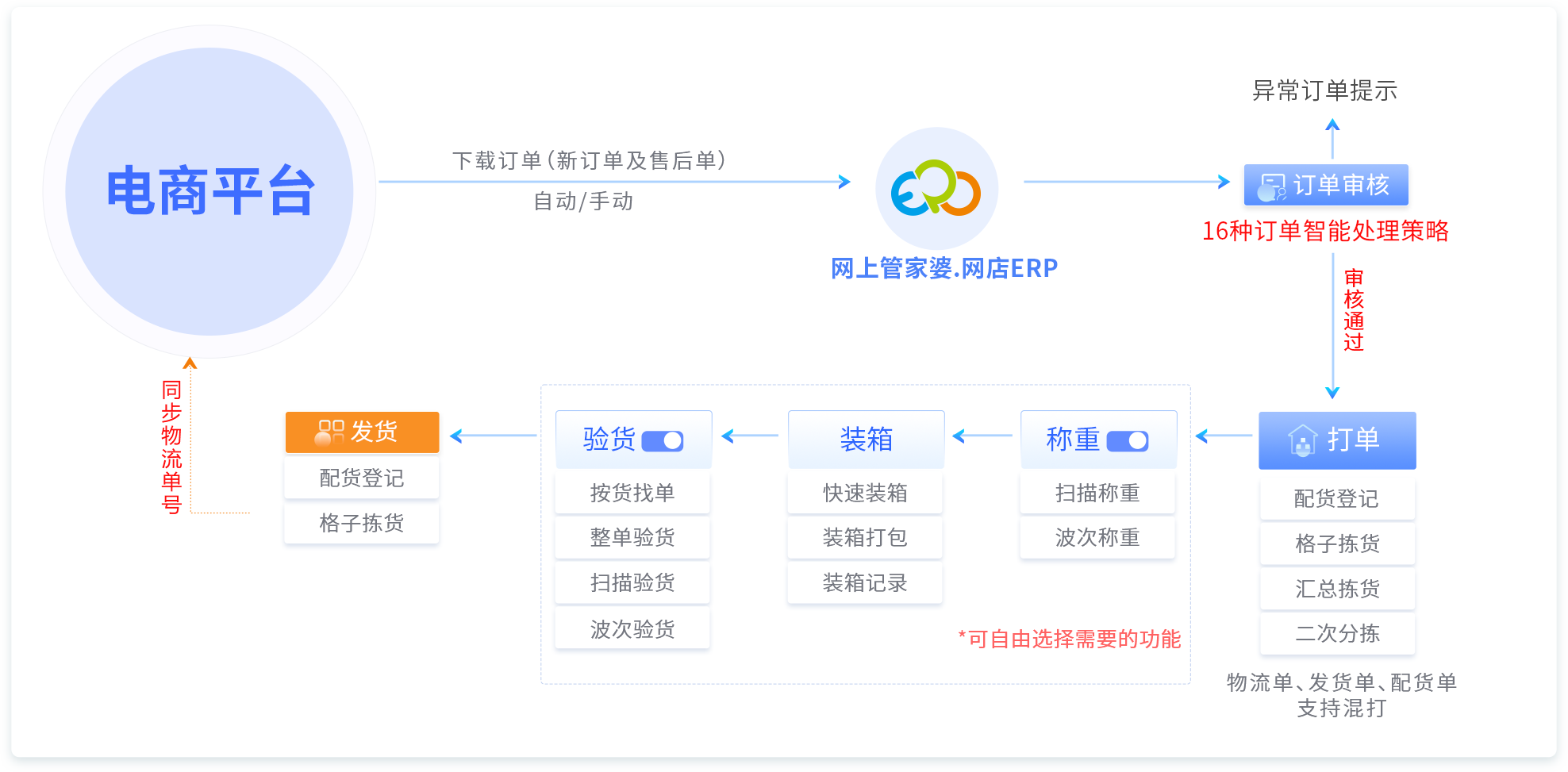The image size is (1568, 772).
Task: Open 配货登记 under 打单
Action: pos(1337,498)
